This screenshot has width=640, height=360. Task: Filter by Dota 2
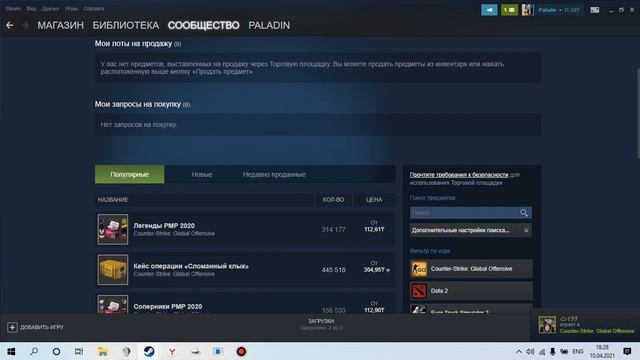coord(471,291)
